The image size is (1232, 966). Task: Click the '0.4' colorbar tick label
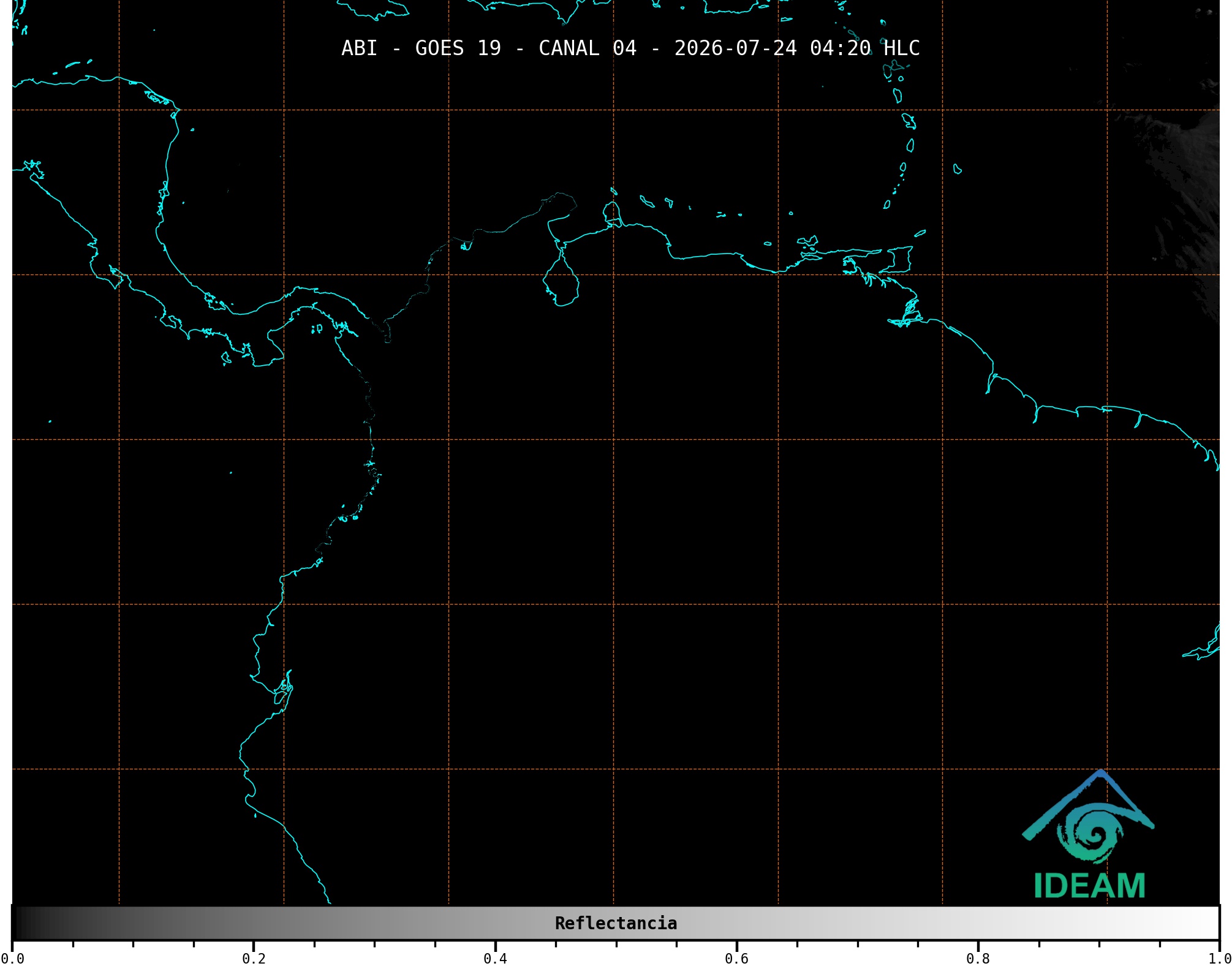click(x=495, y=959)
